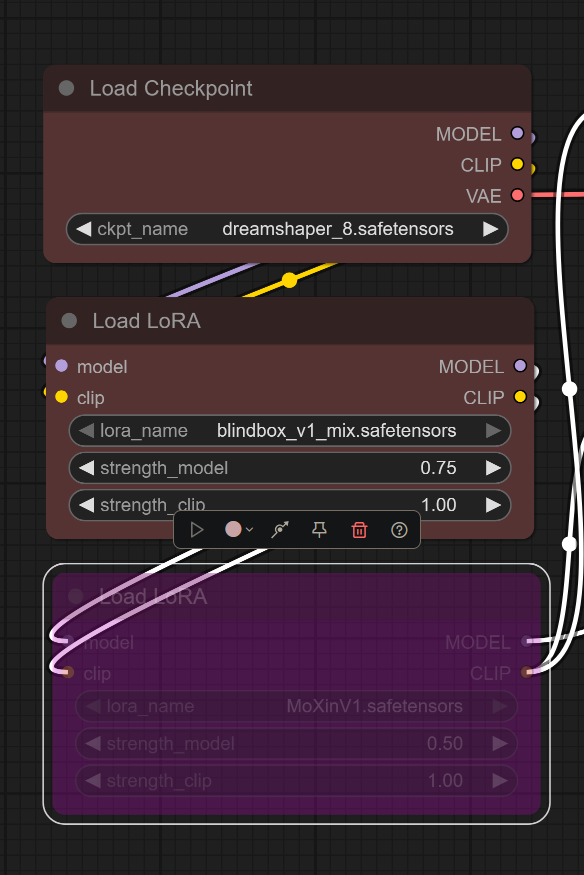The height and width of the screenshot is (875, 584).
Task: Open node help question mark icon
Action: coord(399,530)
